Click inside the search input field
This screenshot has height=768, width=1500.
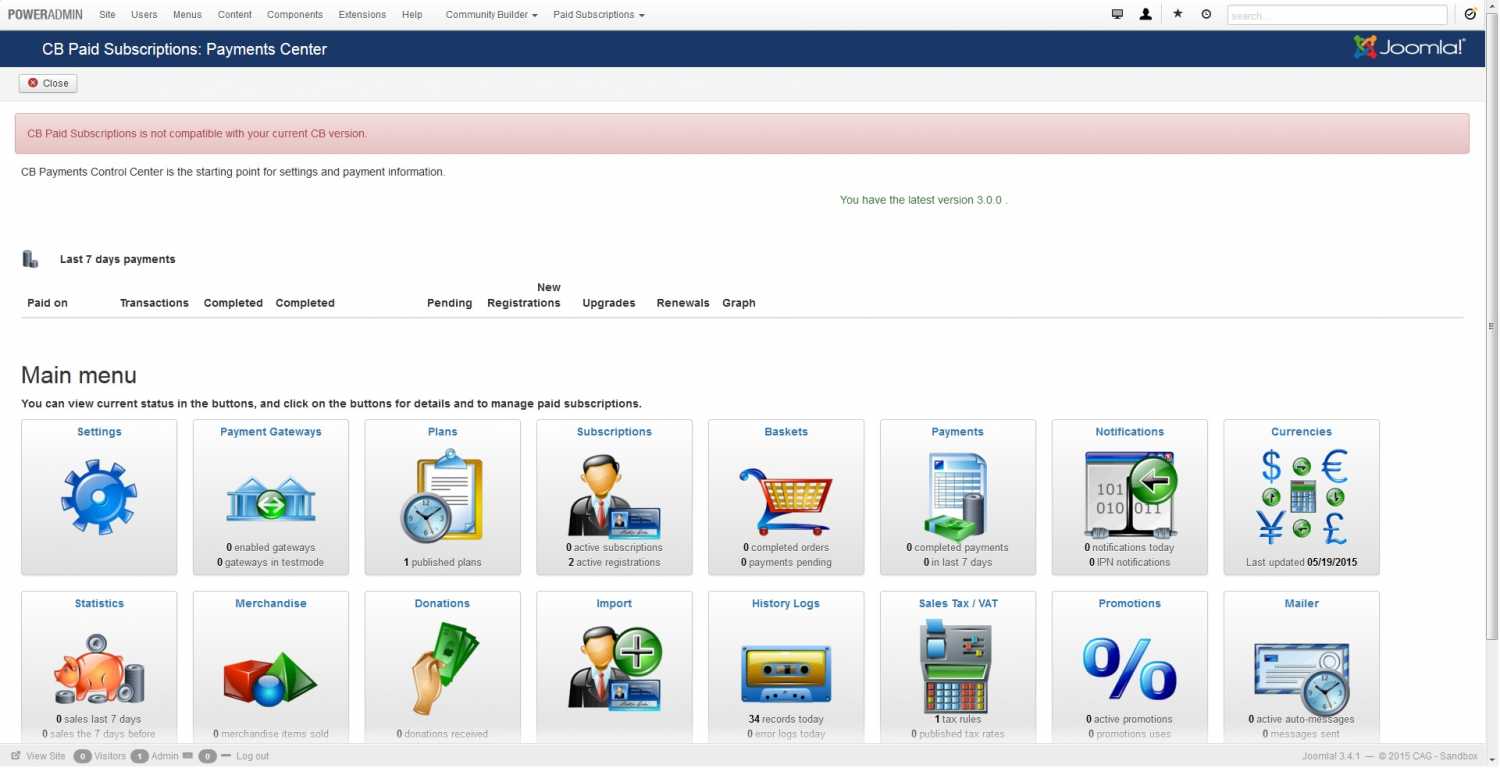tap(1337, 15)
